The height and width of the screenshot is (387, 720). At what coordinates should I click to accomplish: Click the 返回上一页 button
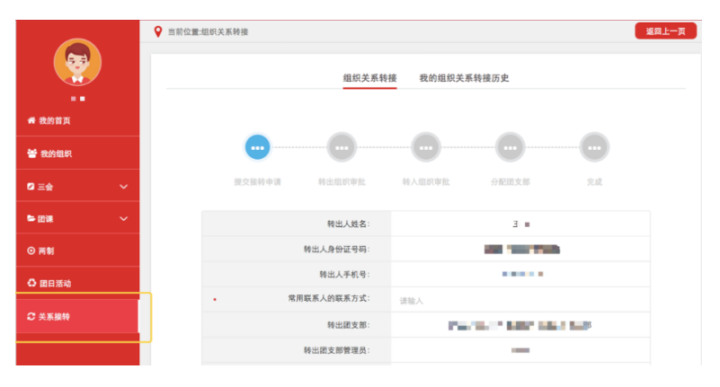tap(665, 31)
